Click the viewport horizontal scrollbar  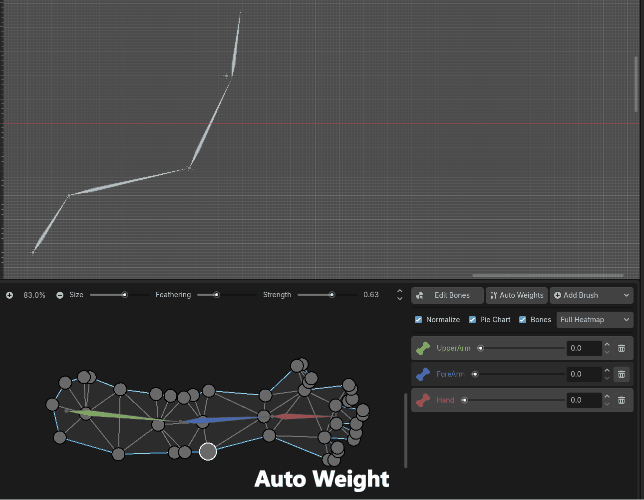548,275
